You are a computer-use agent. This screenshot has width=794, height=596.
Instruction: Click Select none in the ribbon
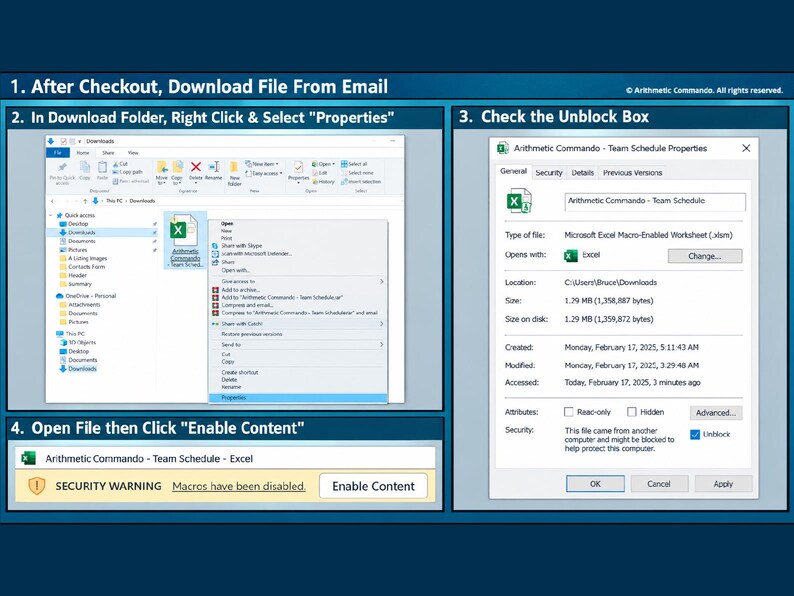tap(357, 173)
